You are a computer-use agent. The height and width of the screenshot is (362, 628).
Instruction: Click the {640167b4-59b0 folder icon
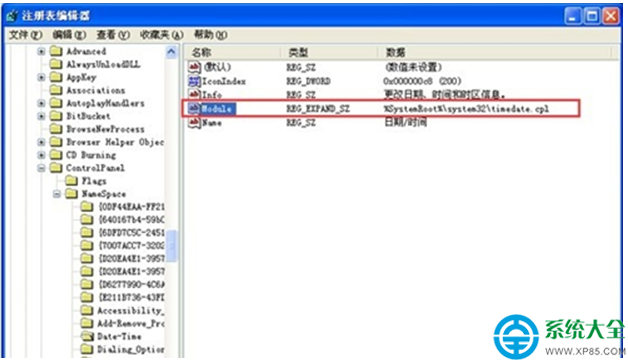pyautogui.click(x=87, y=220)
